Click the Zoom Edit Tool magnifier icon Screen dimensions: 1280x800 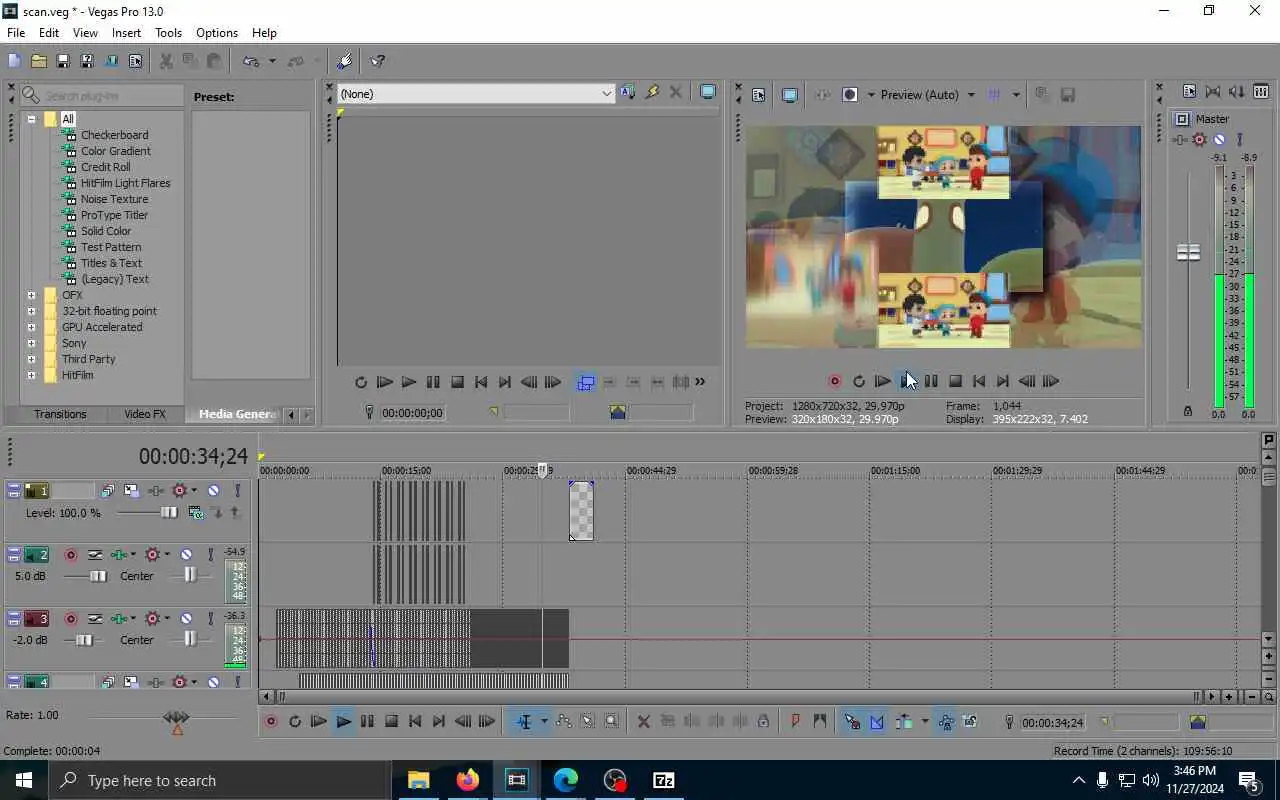[612, 721]
